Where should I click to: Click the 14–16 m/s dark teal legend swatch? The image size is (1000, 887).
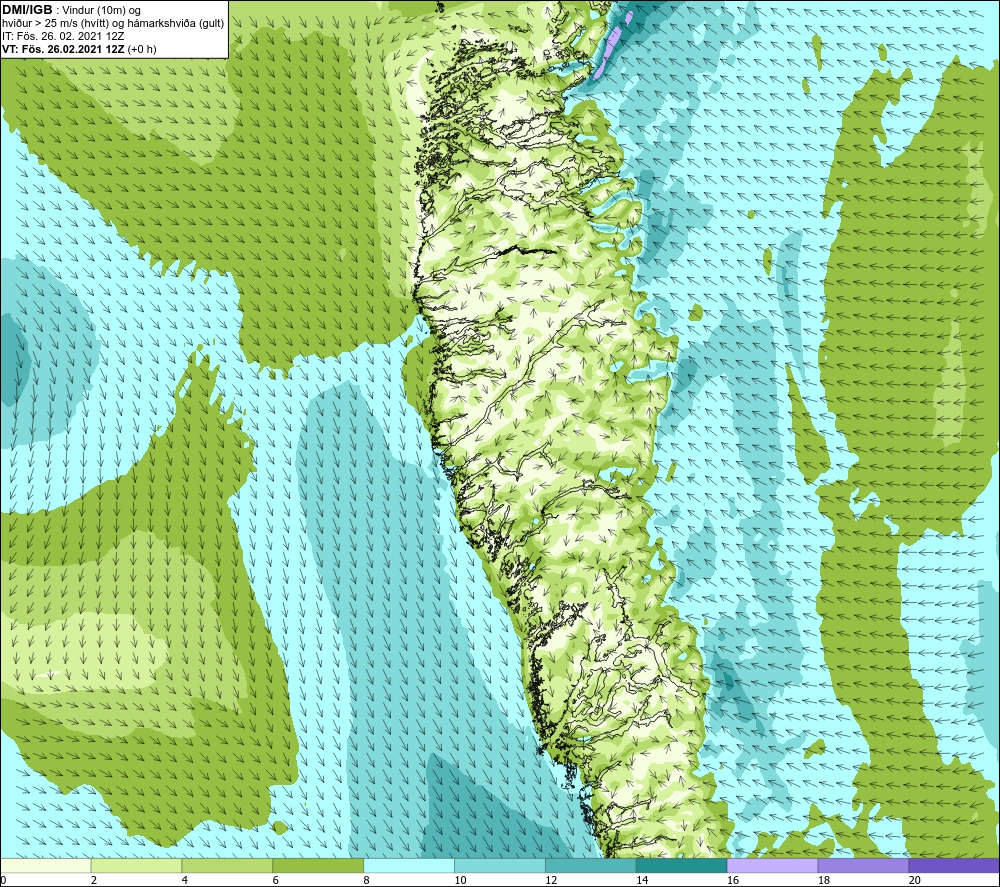pos(682,866)
